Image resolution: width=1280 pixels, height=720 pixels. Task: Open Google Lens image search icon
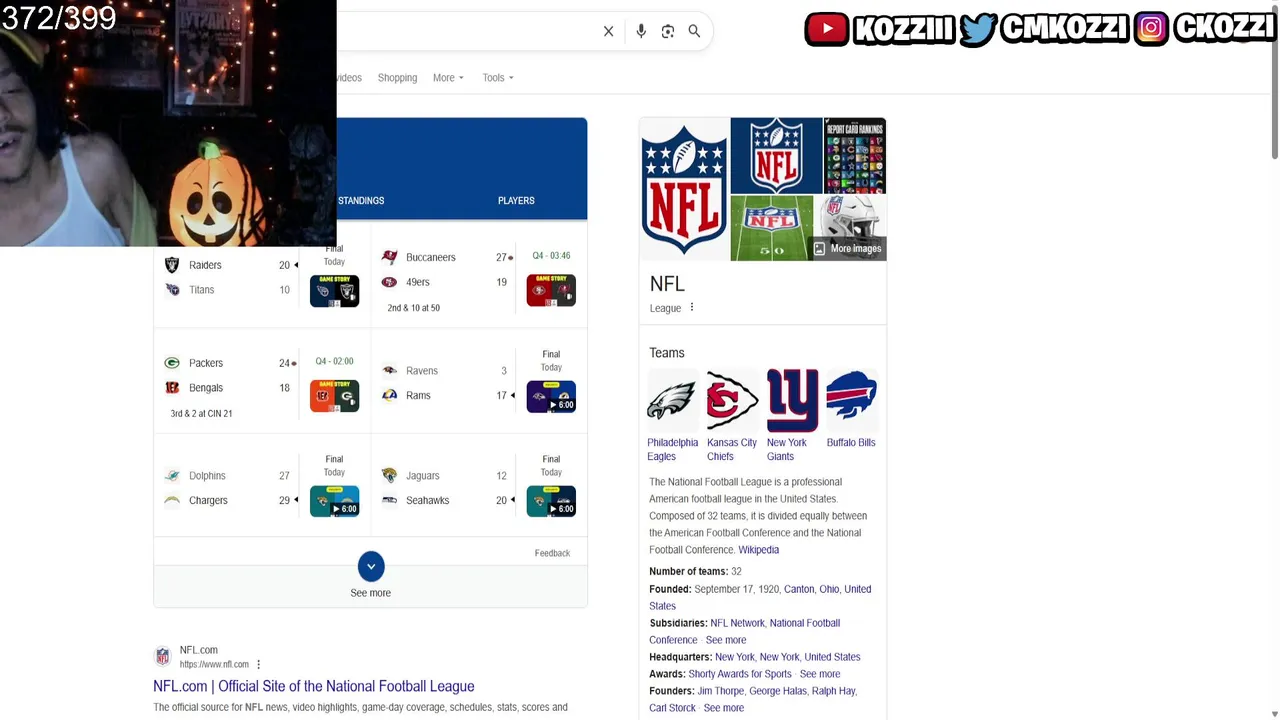[x=668, y=31]
